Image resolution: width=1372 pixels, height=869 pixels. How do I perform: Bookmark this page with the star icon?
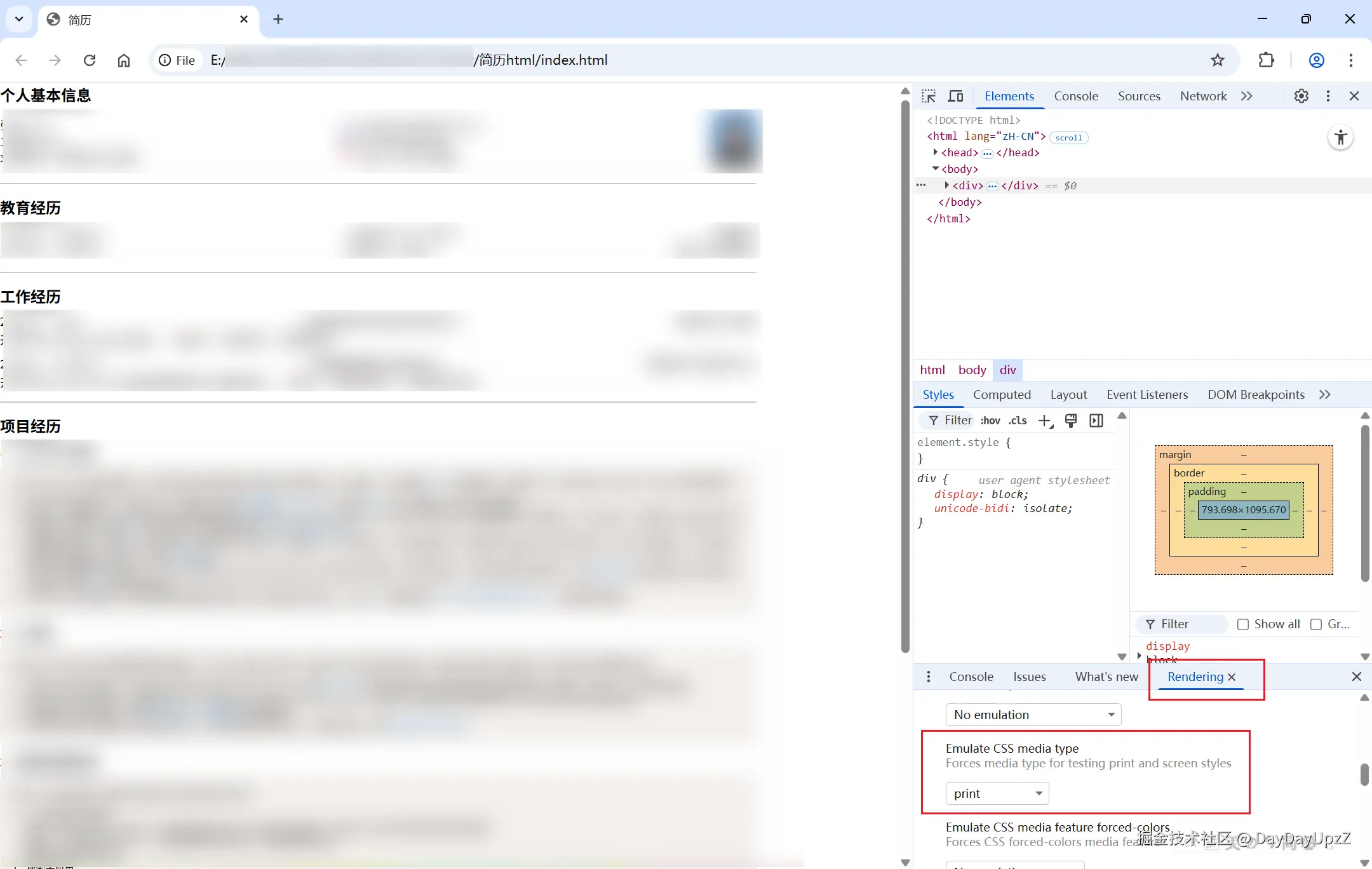pyautogui.click(x=1217, y=60)
